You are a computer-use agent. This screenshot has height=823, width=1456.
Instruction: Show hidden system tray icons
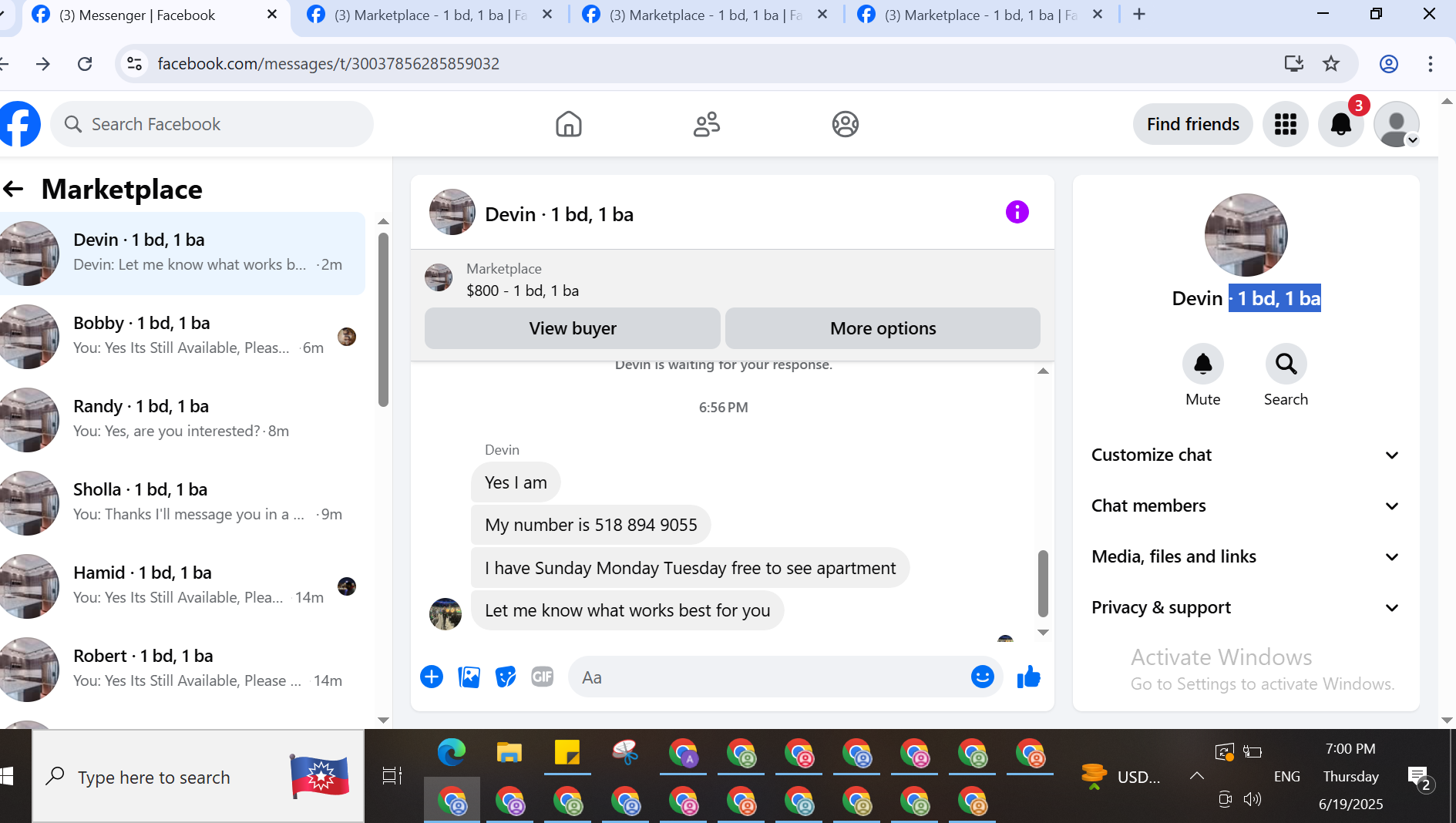coord(1196,776)
